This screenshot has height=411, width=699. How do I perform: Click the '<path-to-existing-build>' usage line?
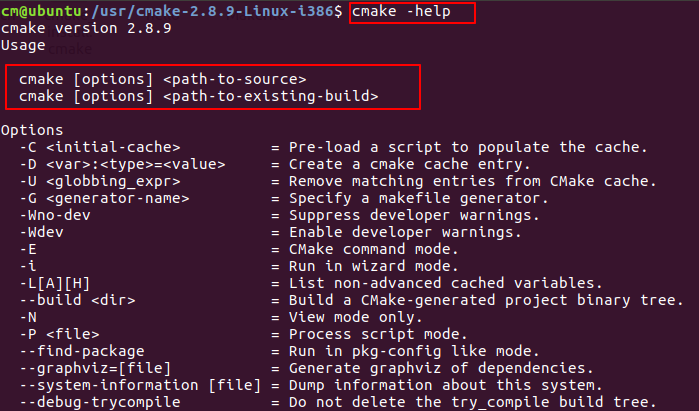[198, 96]
